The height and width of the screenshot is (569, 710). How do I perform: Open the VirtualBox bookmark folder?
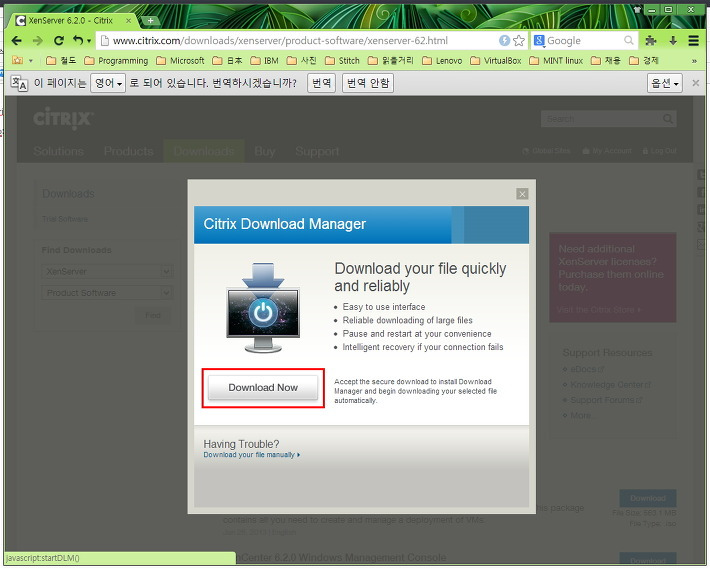496,61
